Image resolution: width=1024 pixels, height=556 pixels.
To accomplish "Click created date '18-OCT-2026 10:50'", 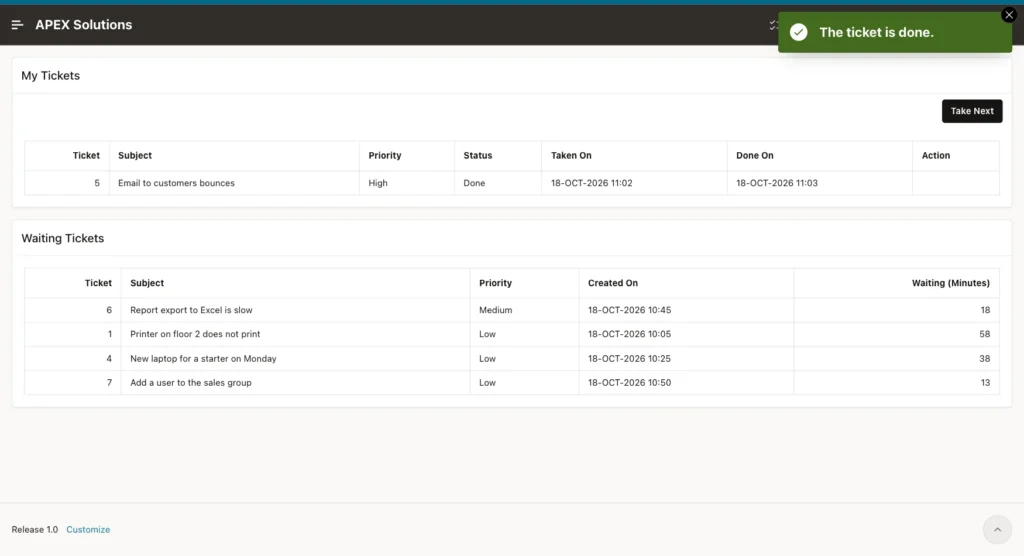I will [x=630, y=383].
